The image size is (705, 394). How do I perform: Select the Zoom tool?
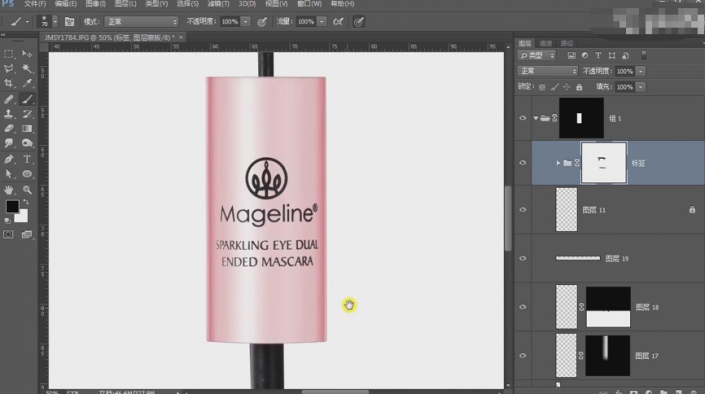click(27, 190)
